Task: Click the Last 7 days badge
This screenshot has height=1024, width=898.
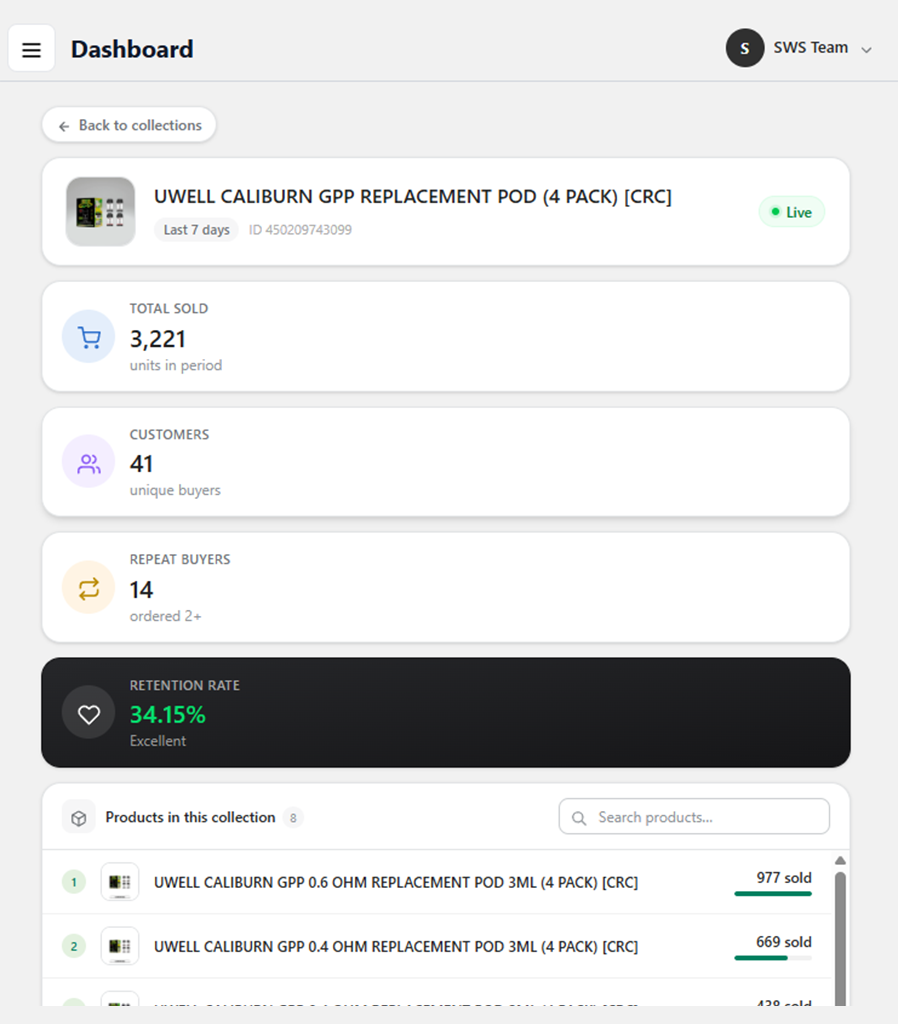Action: (x=196, y=230)
